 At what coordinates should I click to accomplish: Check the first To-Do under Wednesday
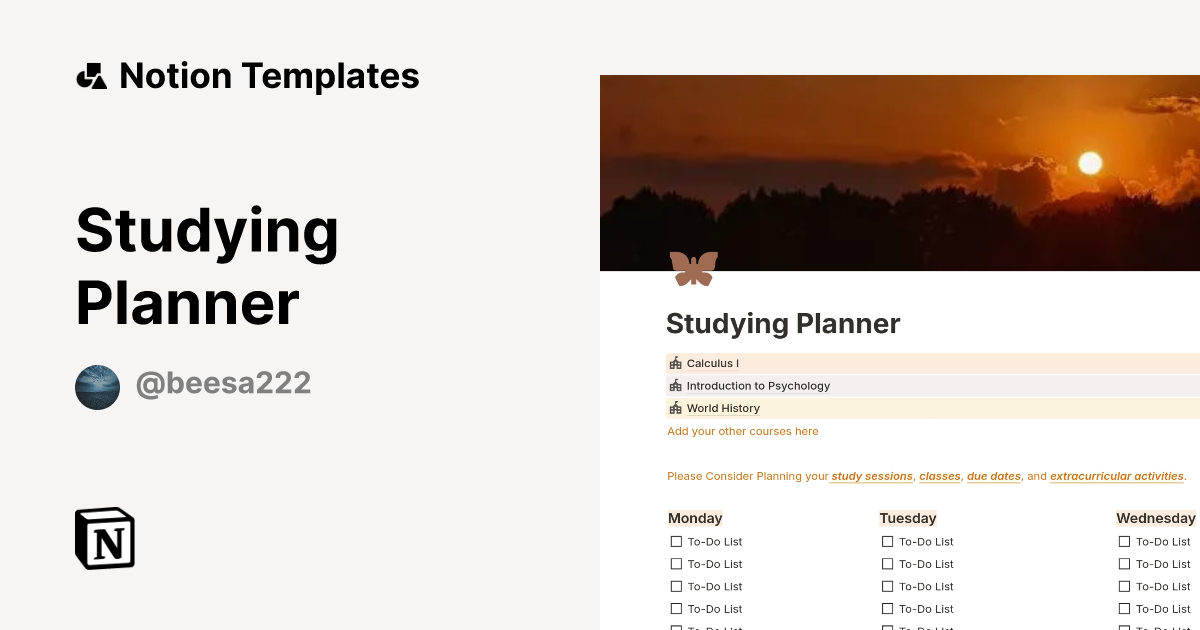(x=1124, y=541)
